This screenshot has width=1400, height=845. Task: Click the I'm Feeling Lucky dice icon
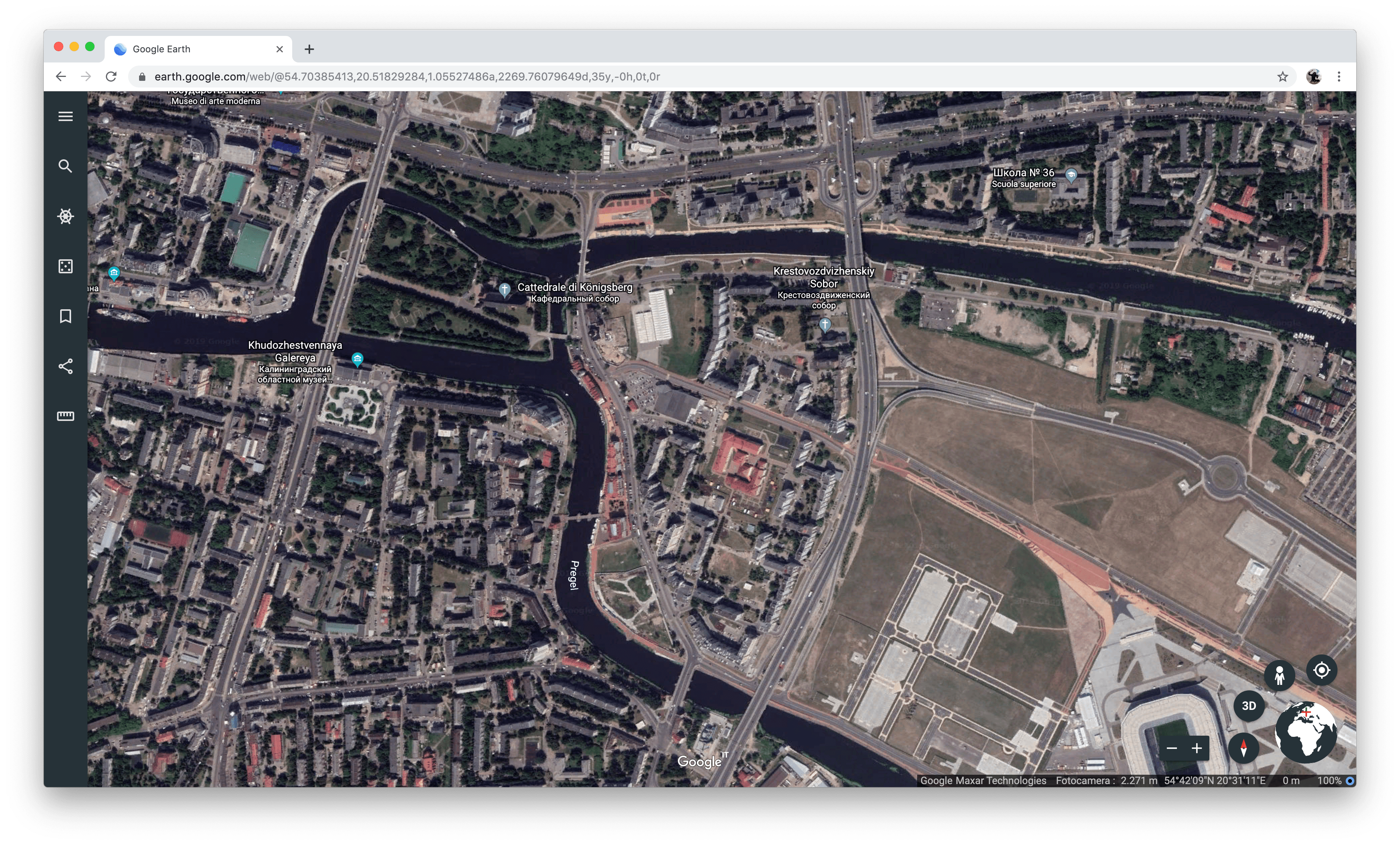click(x=65, y=266)
